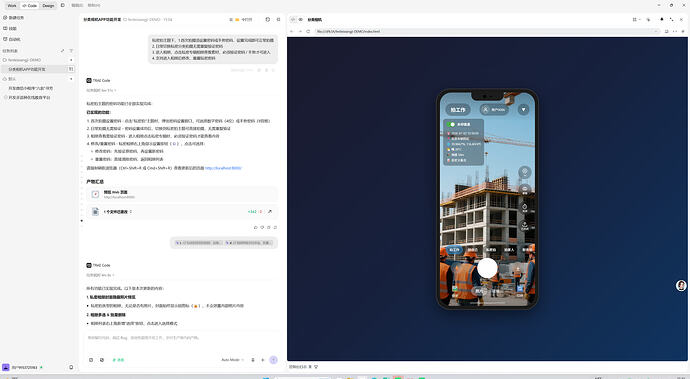Select the 拍工作 mode chip above shutter
Image resolution: width=690 pixels, height=379 pixels.
[x=454, y=250]
